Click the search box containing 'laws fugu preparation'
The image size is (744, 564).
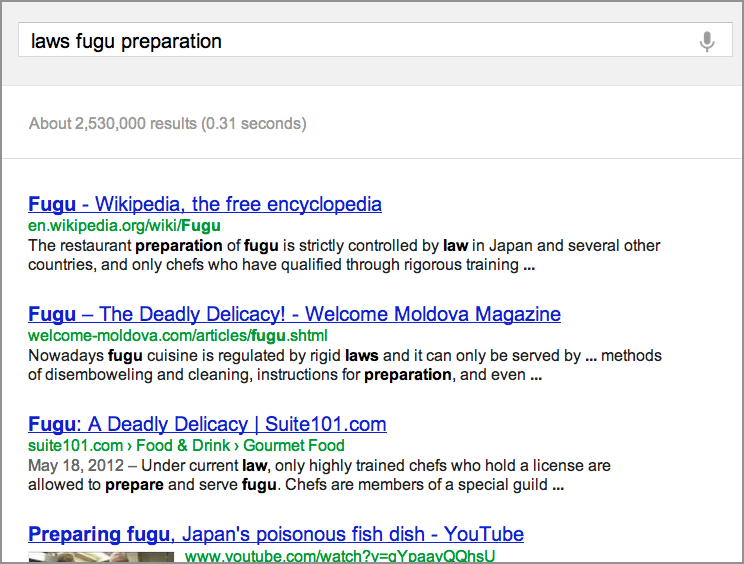350,41
